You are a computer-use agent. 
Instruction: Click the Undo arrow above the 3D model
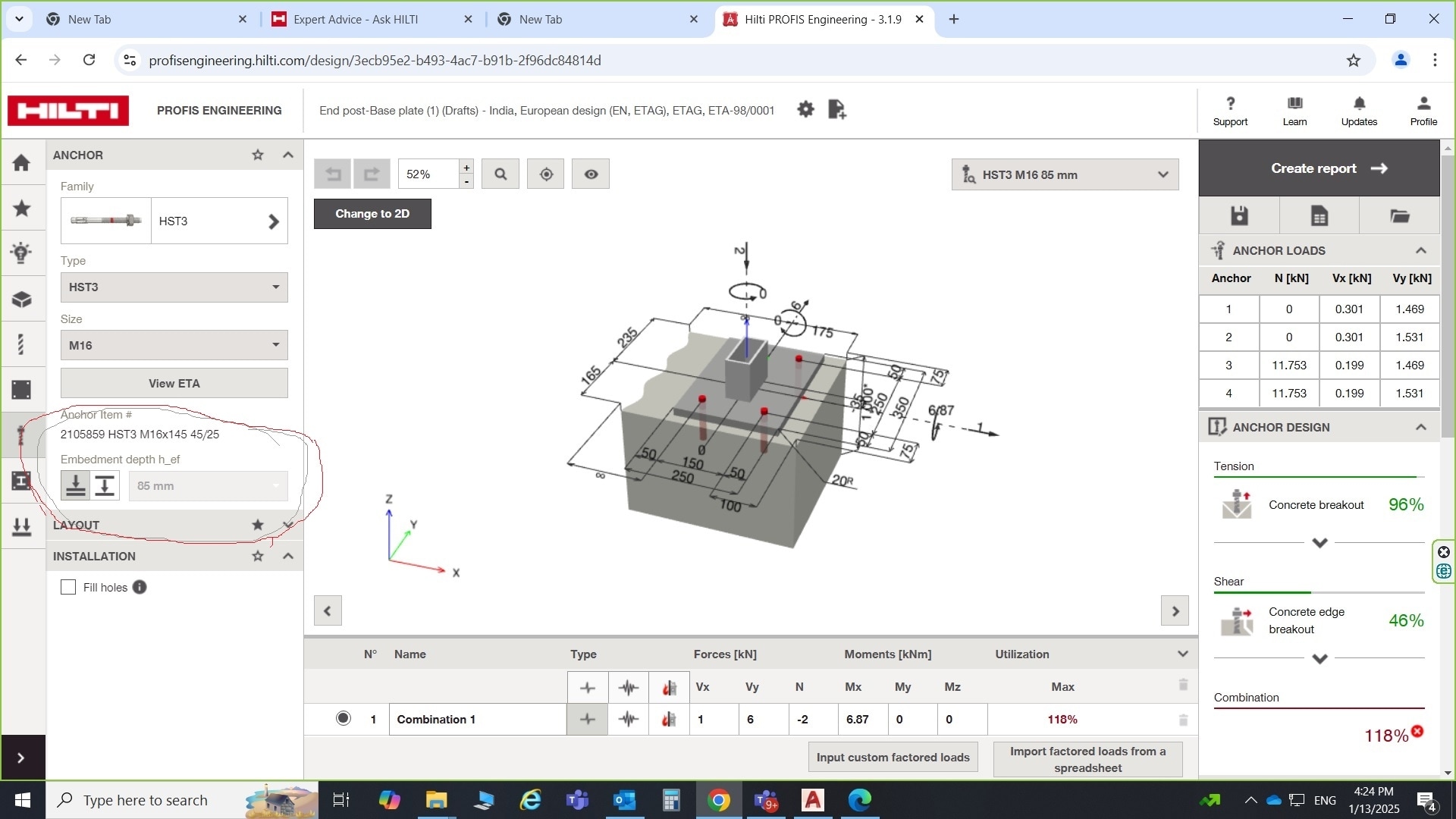pyautogui.click(x=333, y=174)
